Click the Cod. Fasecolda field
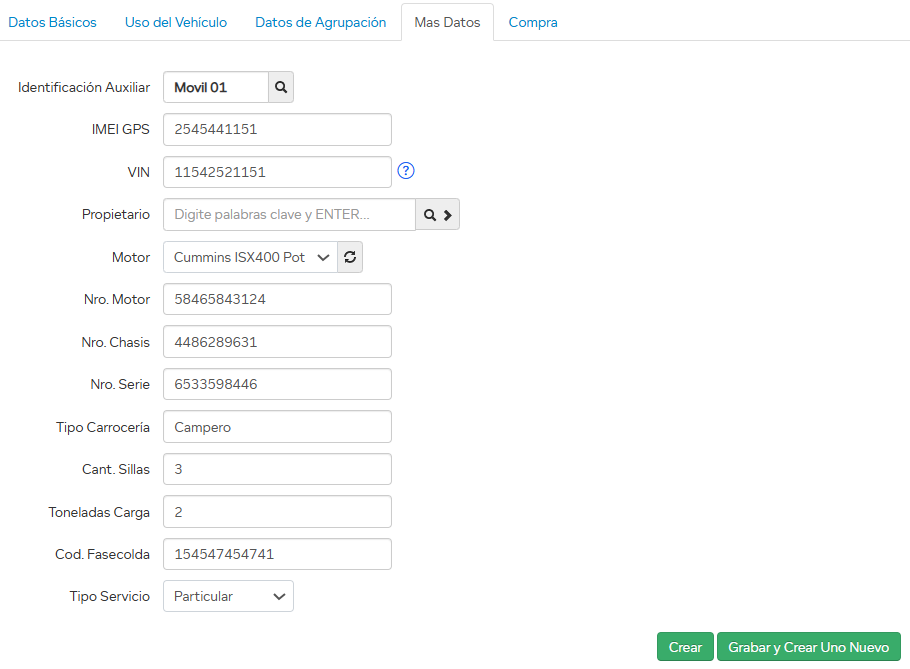This screenshot has width=910, height=669. click(x=277, y=554)
